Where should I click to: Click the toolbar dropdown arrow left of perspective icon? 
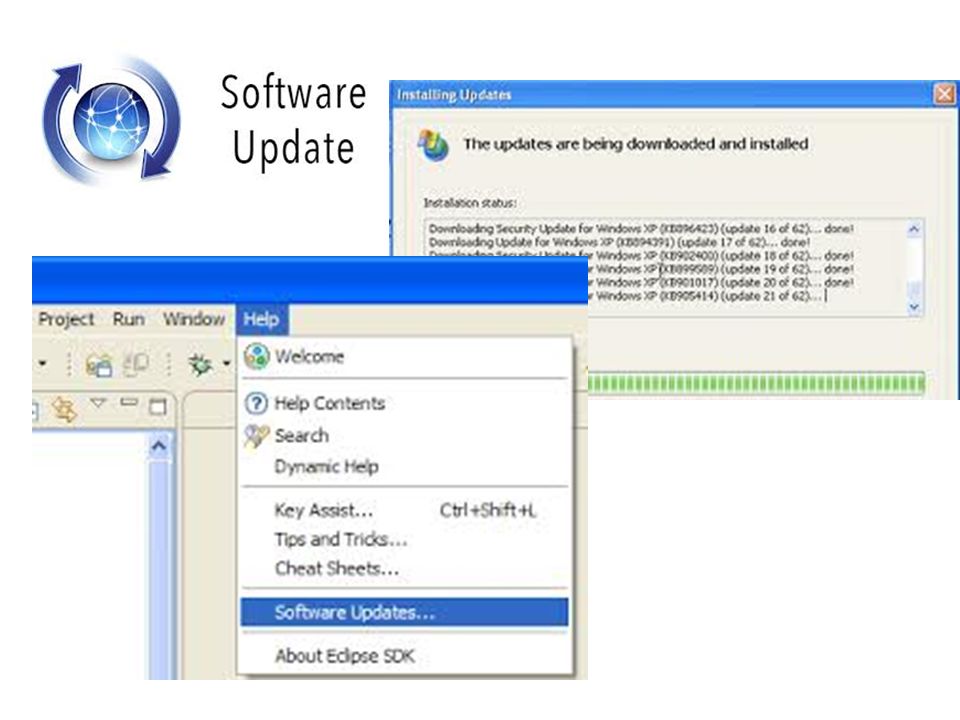point(42,364)
